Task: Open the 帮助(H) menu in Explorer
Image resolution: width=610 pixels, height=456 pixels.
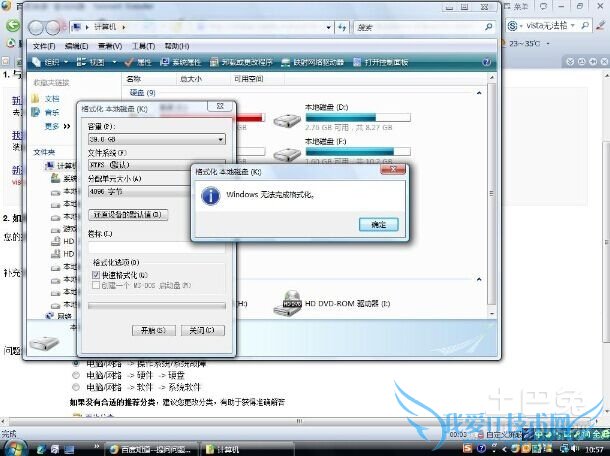Action: coord(177,46)
